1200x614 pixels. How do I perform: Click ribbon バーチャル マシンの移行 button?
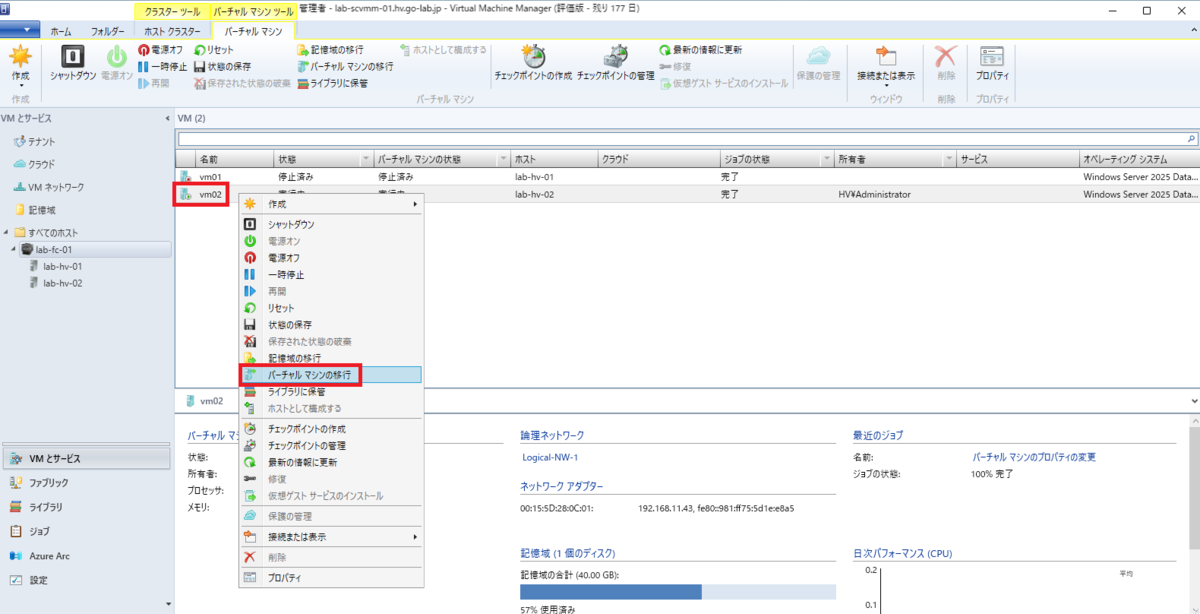click(345, 66)
